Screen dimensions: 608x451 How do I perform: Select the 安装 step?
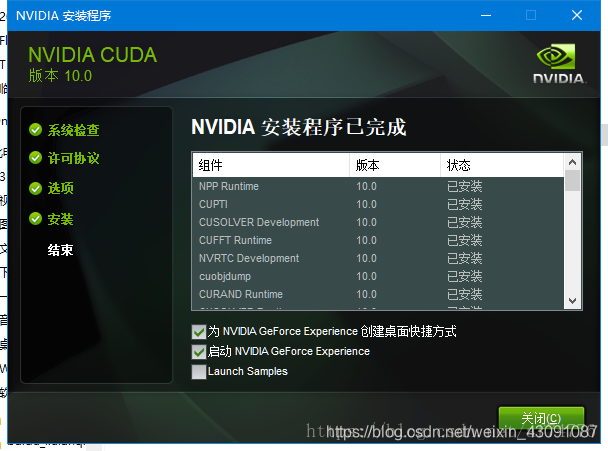coord(60,219)
